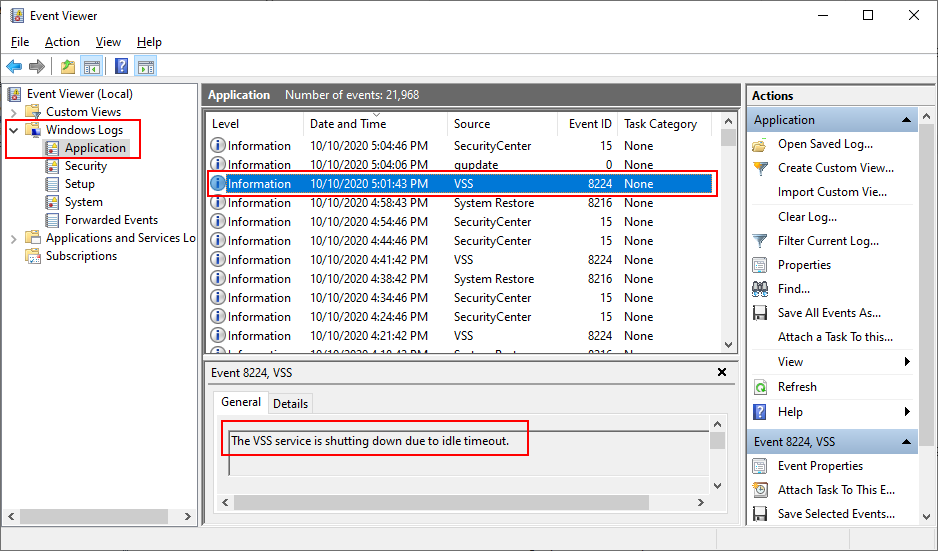938x551 pixels.
Task: Open the File menu
Action: pos(20,42)
